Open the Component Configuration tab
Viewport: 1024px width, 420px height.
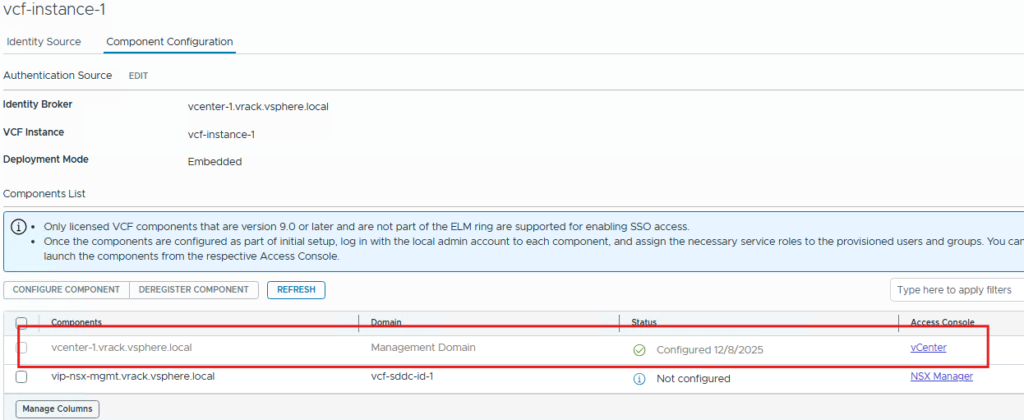tap(169, 42)
